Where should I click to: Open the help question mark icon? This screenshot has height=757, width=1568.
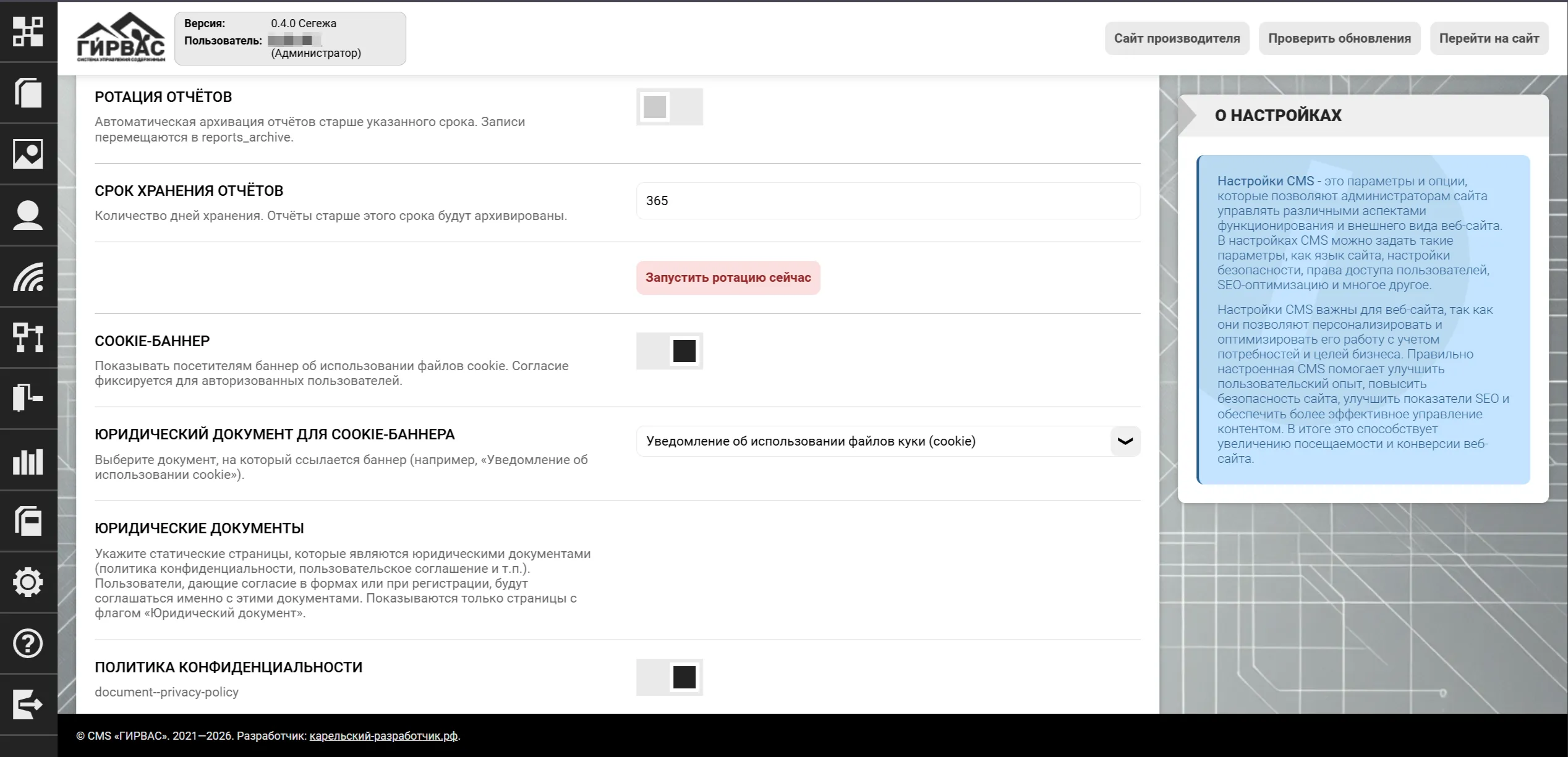(x=28, y=643)
